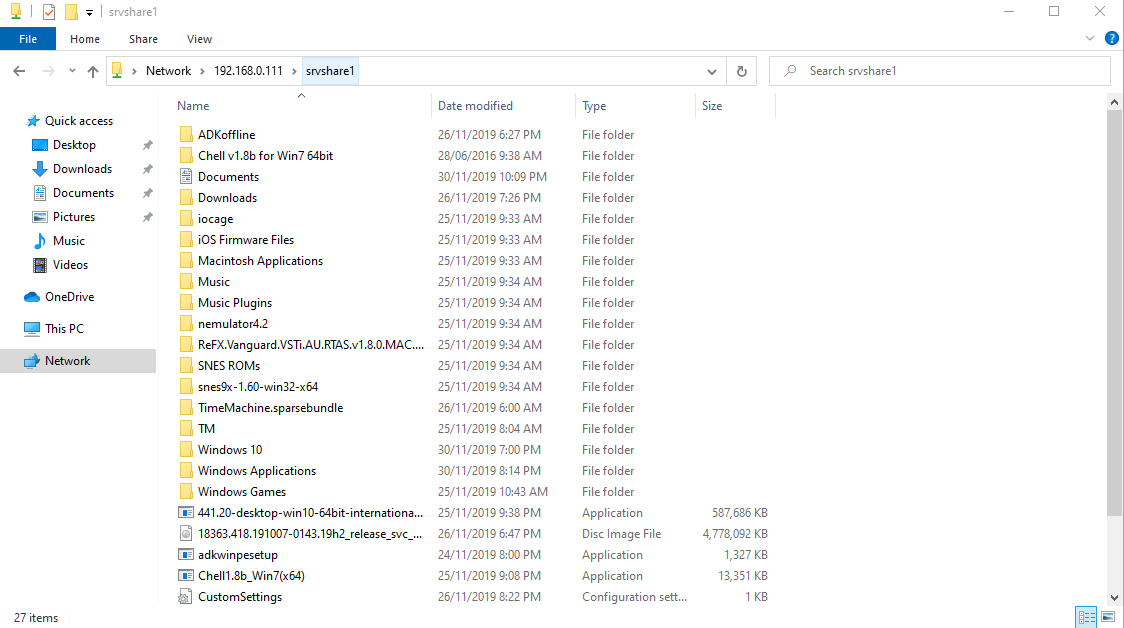1124x628 pixels.
Task: Open Music in the navigation pane
Action: (69, 241)
